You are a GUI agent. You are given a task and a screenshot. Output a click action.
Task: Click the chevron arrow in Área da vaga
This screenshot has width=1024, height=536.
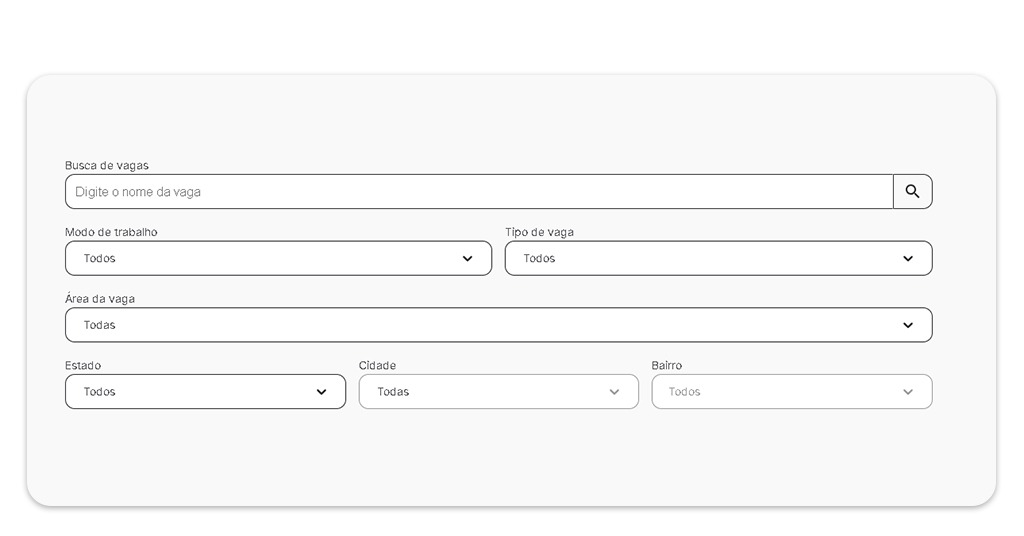click(907, 325)
